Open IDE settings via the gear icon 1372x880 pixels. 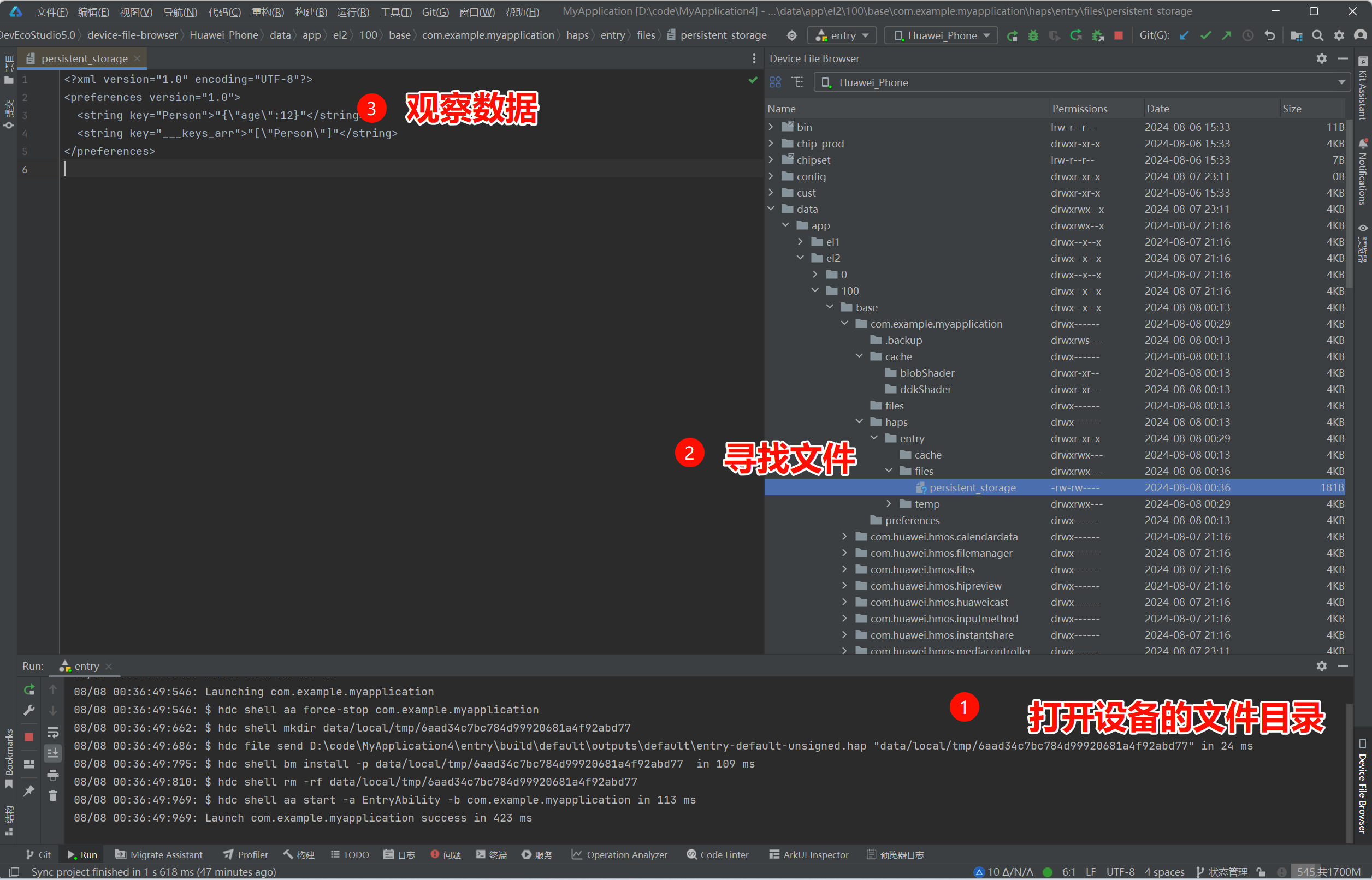pos(1339,35)
